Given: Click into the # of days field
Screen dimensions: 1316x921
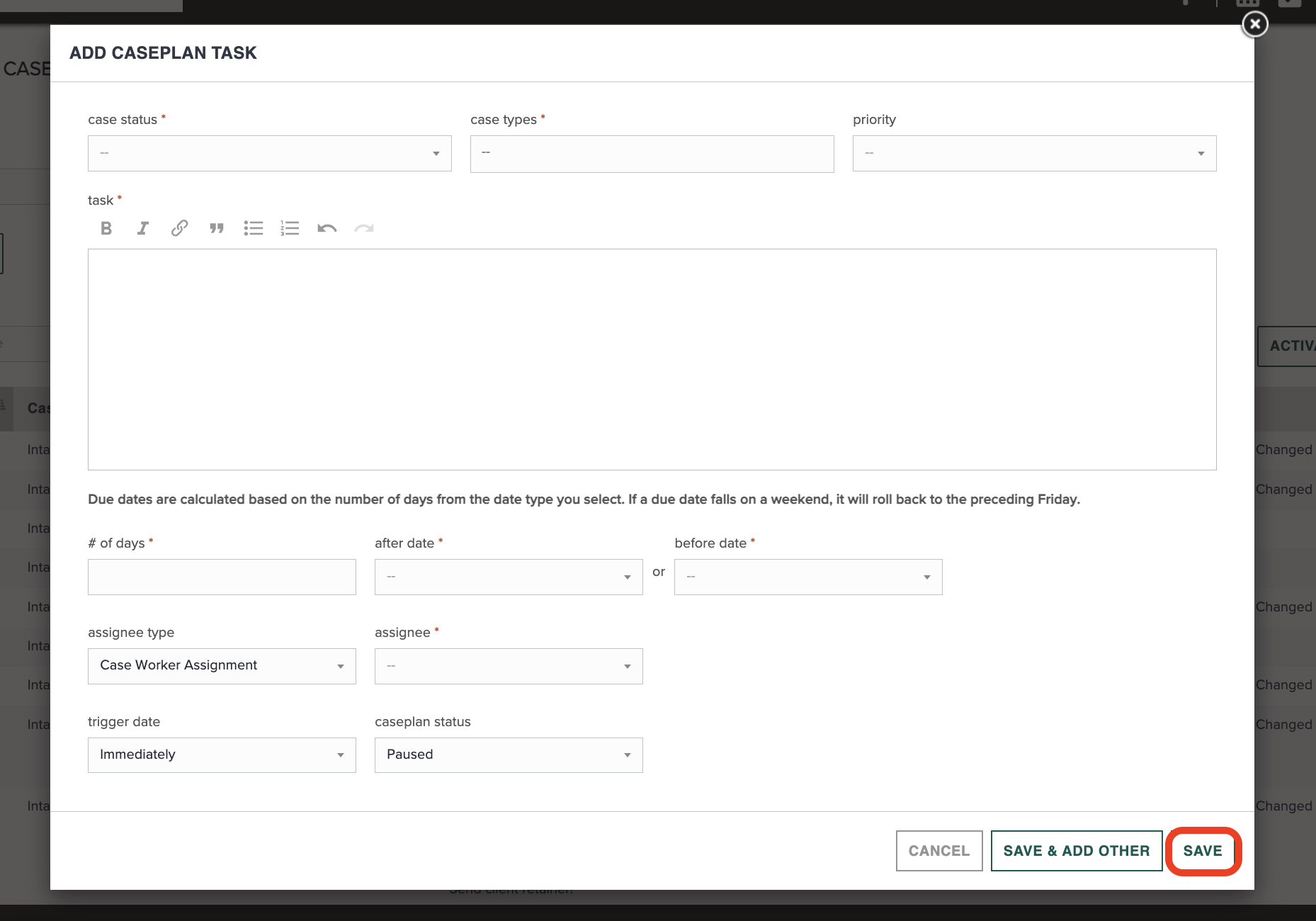Looking at the screenshot, I should pyautogui.click(x=221, y=577).
